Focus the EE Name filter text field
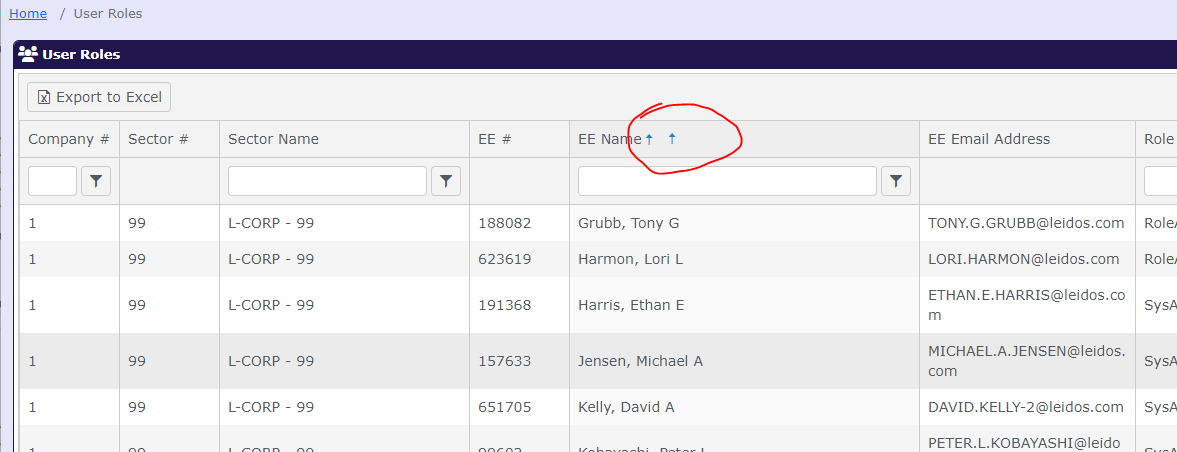 pyautogui.click(x=727, y=181)
